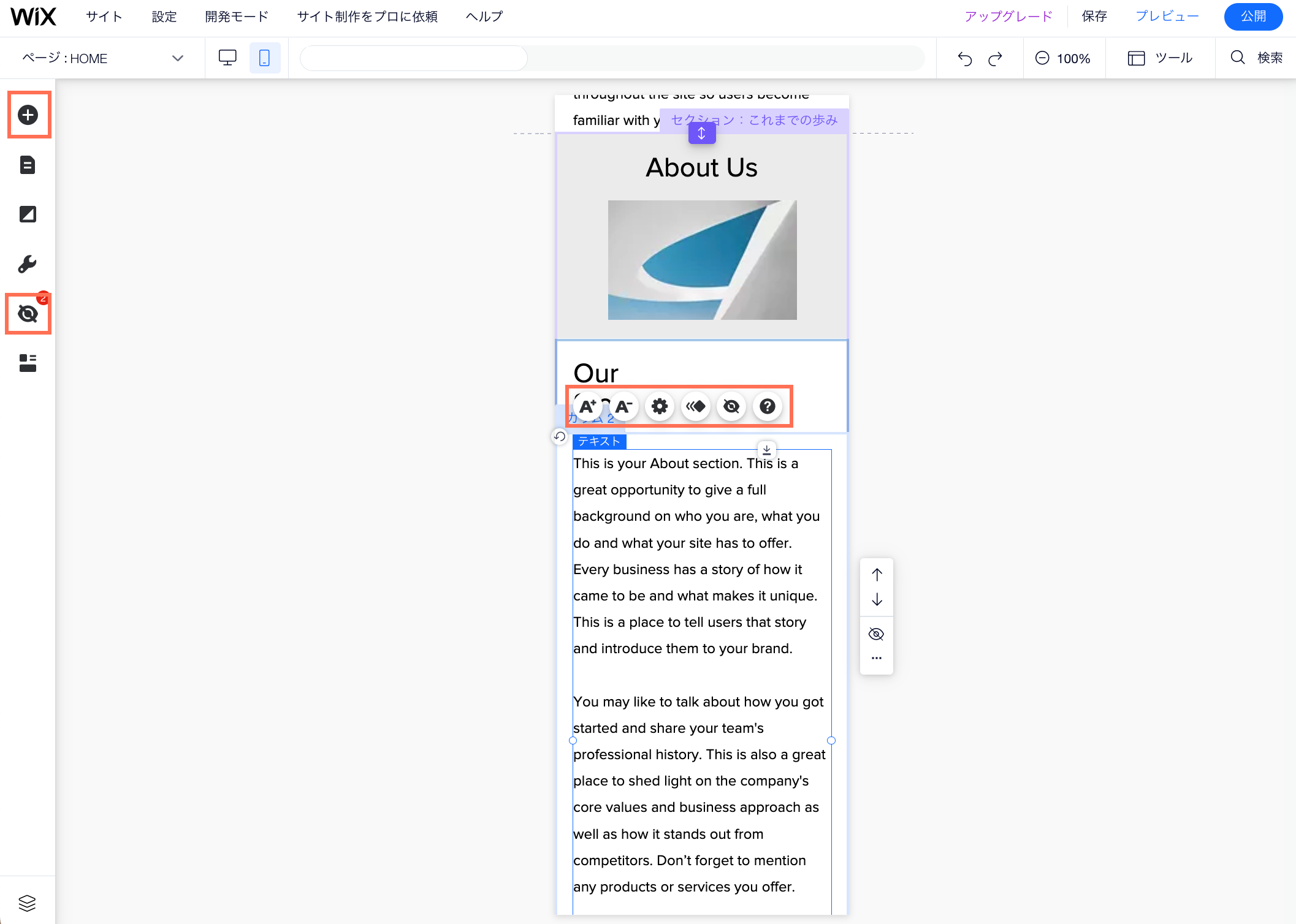Viewport: 1296px width, 924px height.
Task: Select the design editor icon
Action: [x=27, y=214]
